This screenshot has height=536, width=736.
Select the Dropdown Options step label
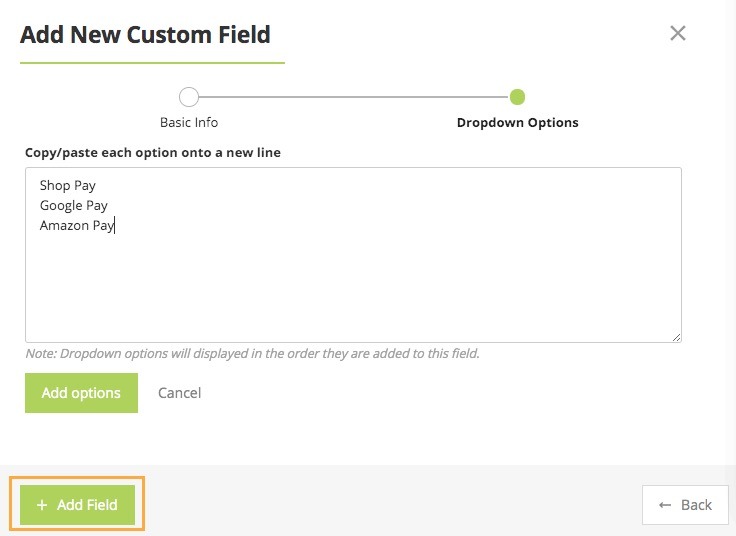point(517,123)
